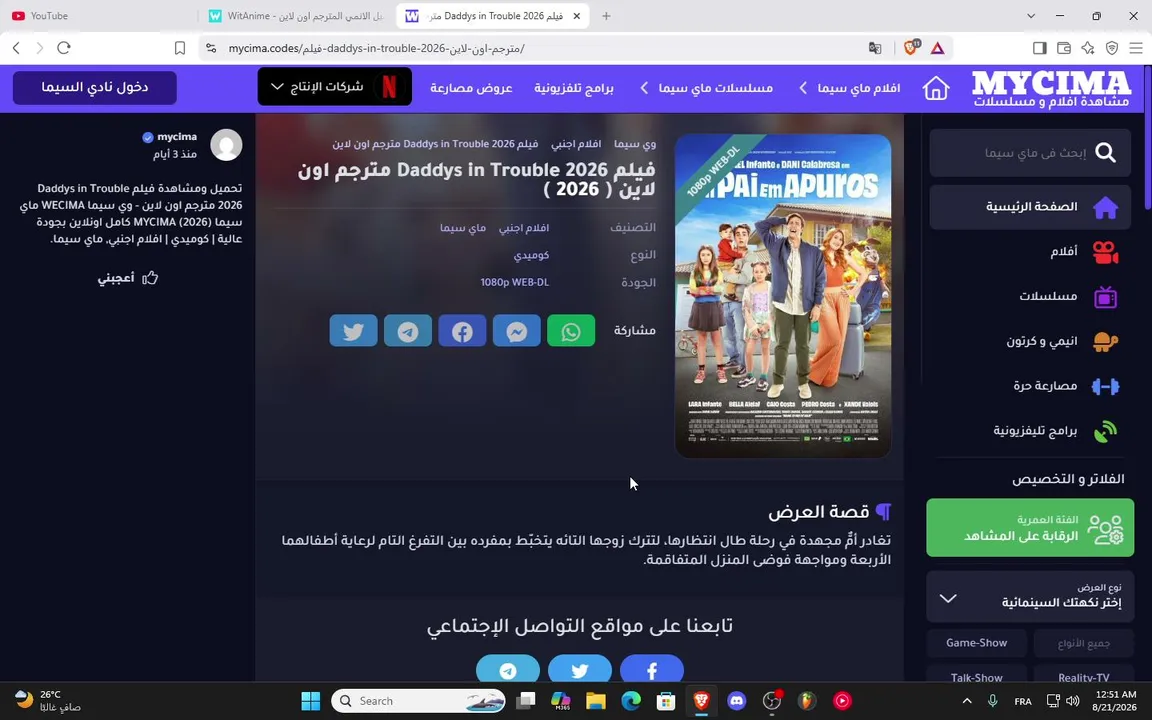Open the Brave Shields icon
The height and width of the screenshot is (720, 1152).
point(911,48)
